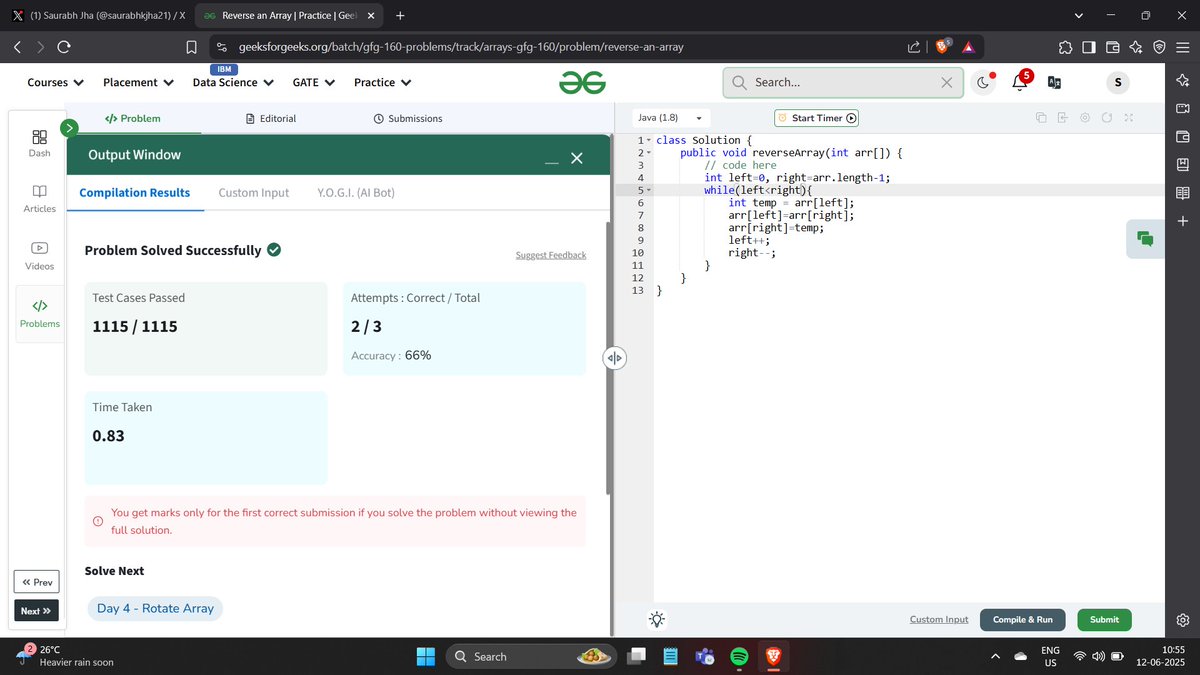The height and width of the screenshot is (675, 1200).
Task: Click the editor settings gear icon
Action: [x=1085, y=118]
